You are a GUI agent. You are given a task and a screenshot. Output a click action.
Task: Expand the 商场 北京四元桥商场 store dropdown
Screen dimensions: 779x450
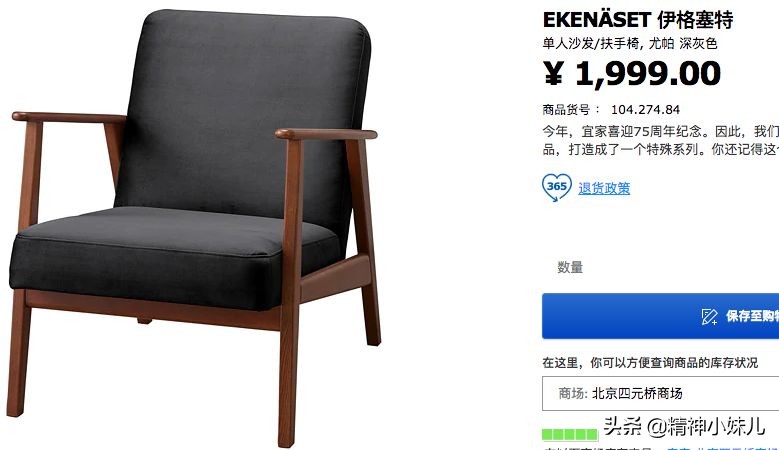pyautogui.click(x=660, y=393)
